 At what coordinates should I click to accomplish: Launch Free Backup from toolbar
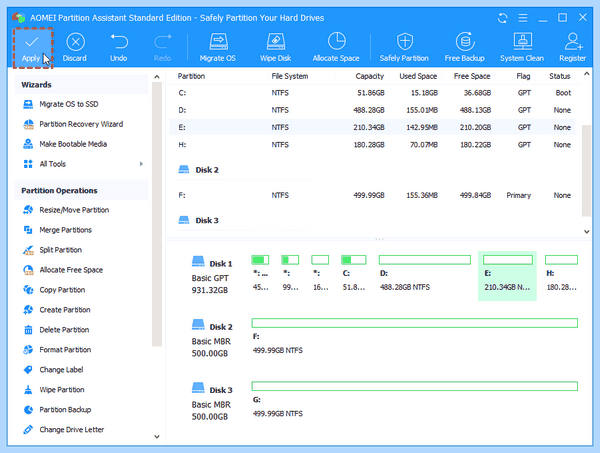tap(465, 48)
